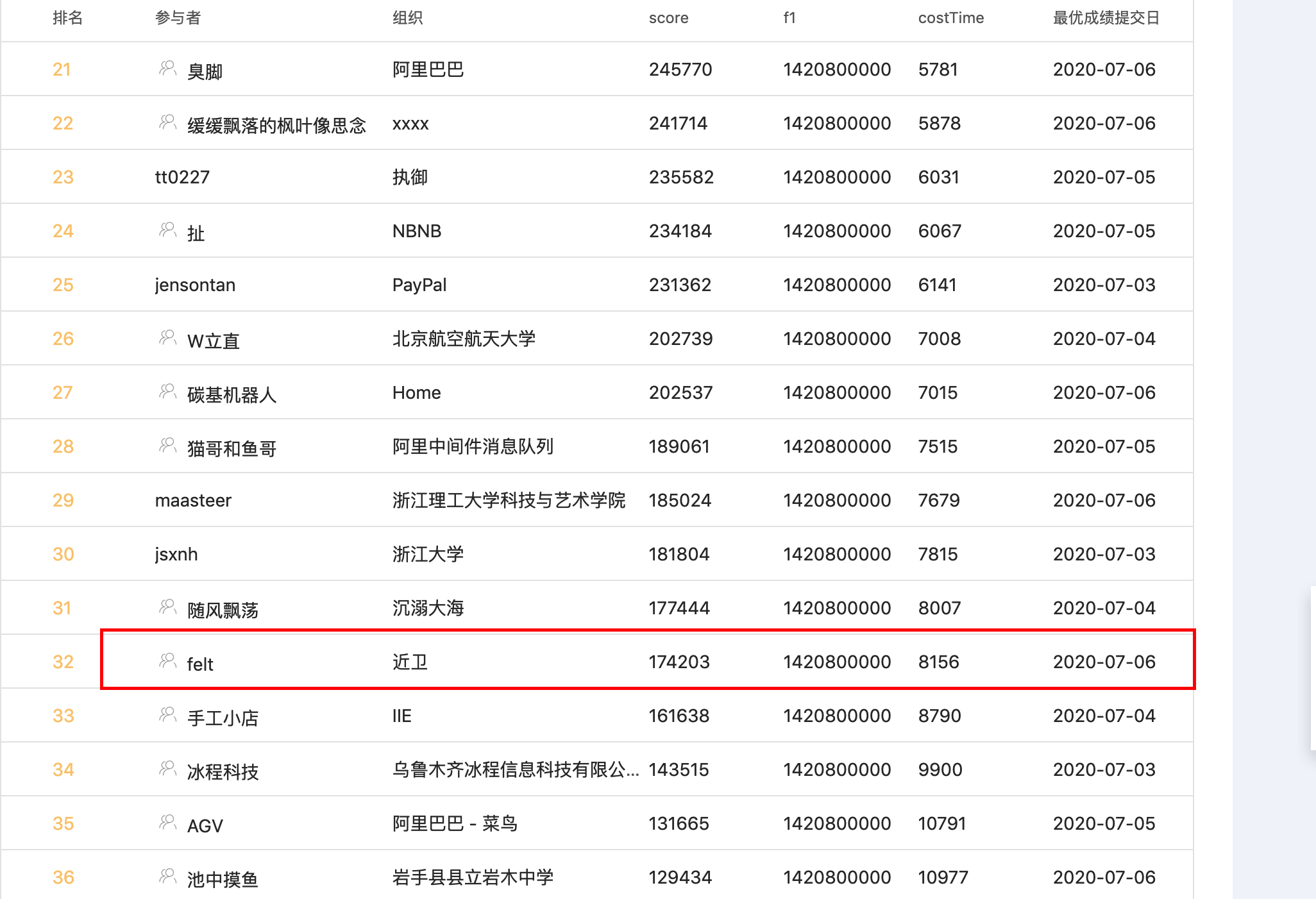The width and height of the screenshot is (1316, 899).
Task: Click the team icon beside 池中摸鱼
Action: [x=167, y=875]
